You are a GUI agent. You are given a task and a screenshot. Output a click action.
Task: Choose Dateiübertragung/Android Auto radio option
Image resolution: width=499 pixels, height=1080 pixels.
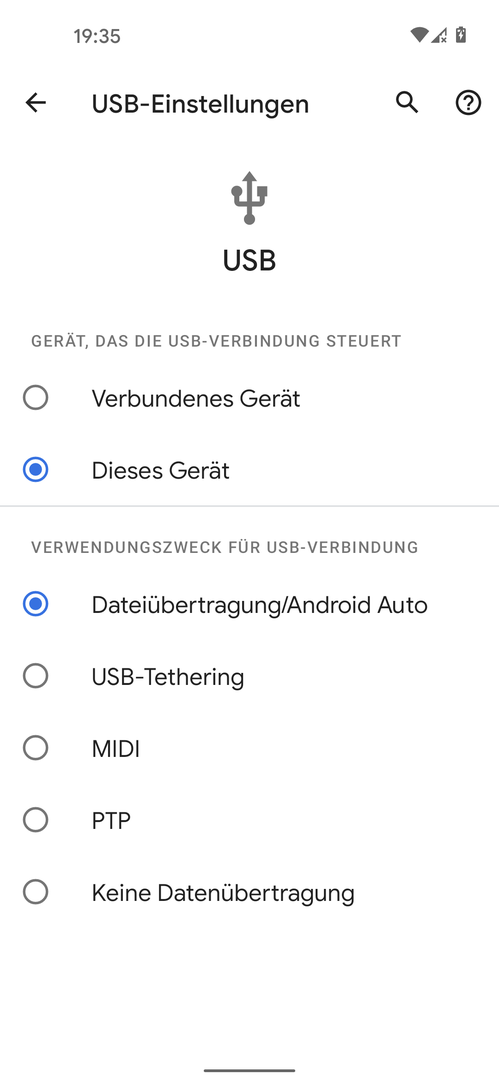click(35, 605)
